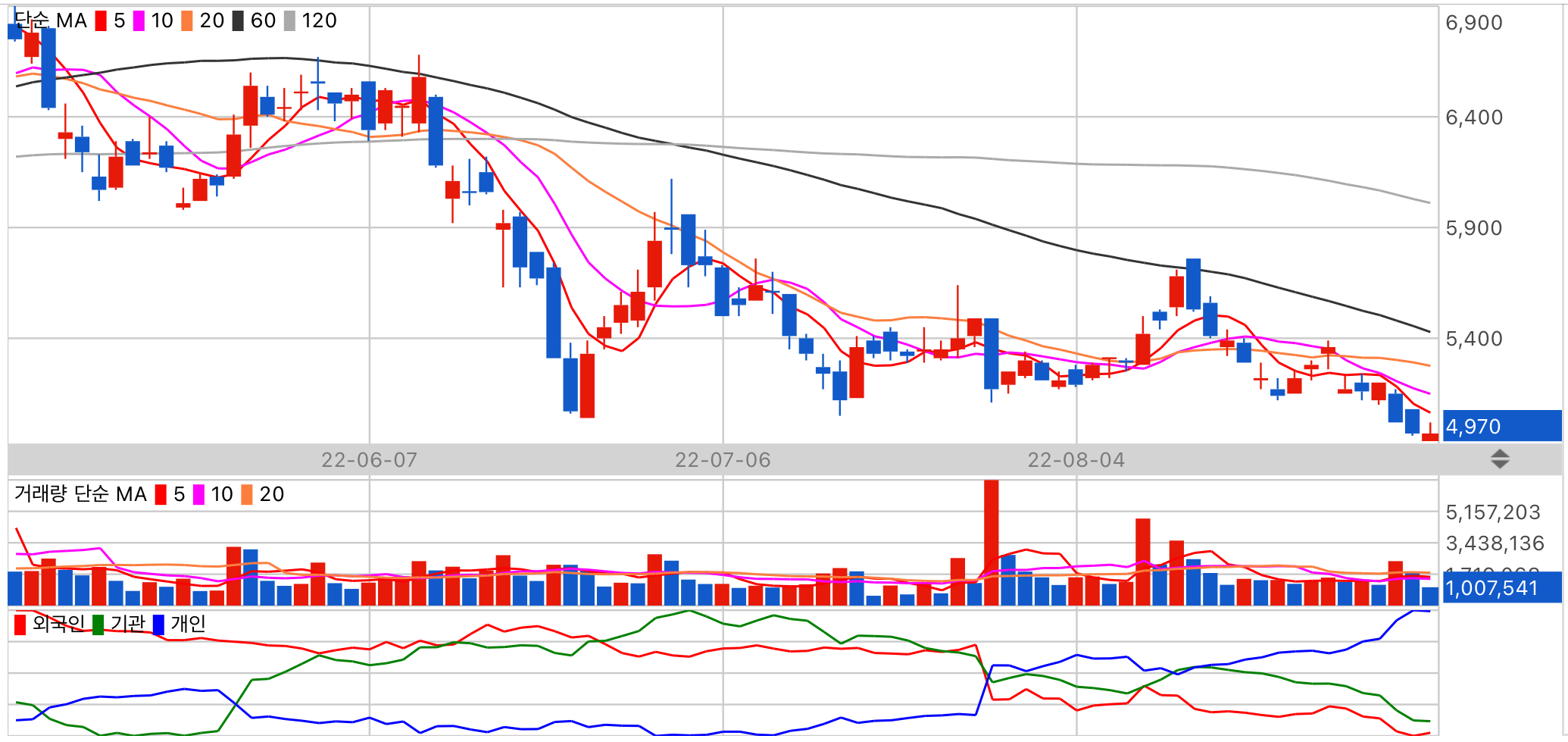The image size is (1568, 742).
Task: Click the up-down resize arrows icon
Action: coord(1500,459)
